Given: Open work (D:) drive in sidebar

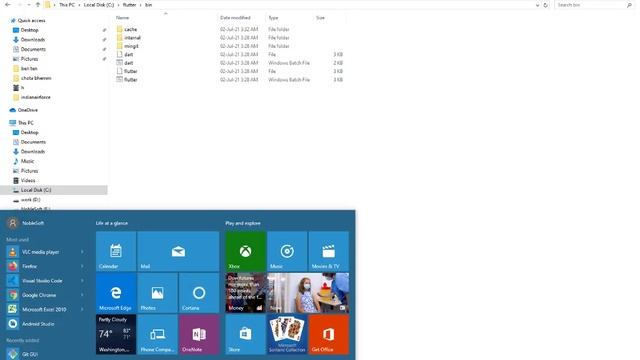Looking at the screenshot, I should pos(30,200).
